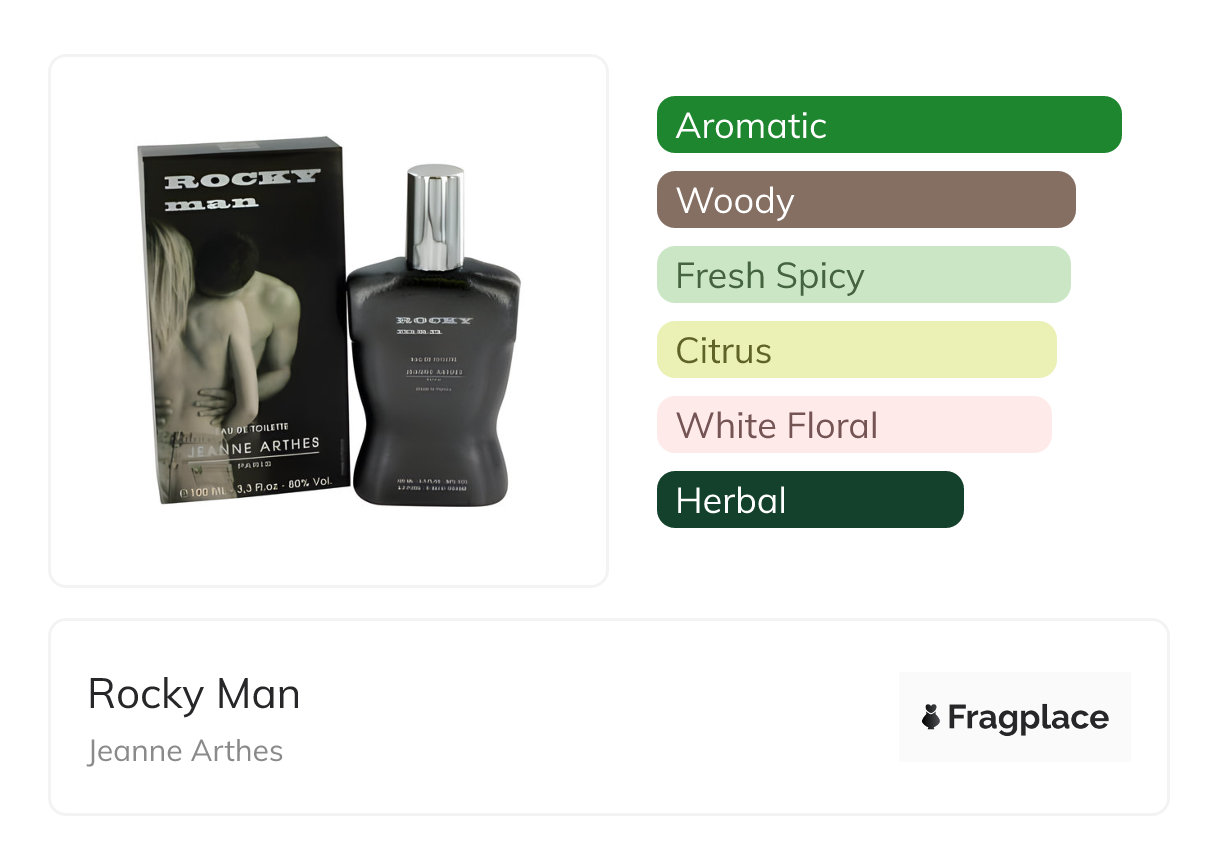Click the Fragplace brand text
1218x864 pixels.
pos(1028,718)
